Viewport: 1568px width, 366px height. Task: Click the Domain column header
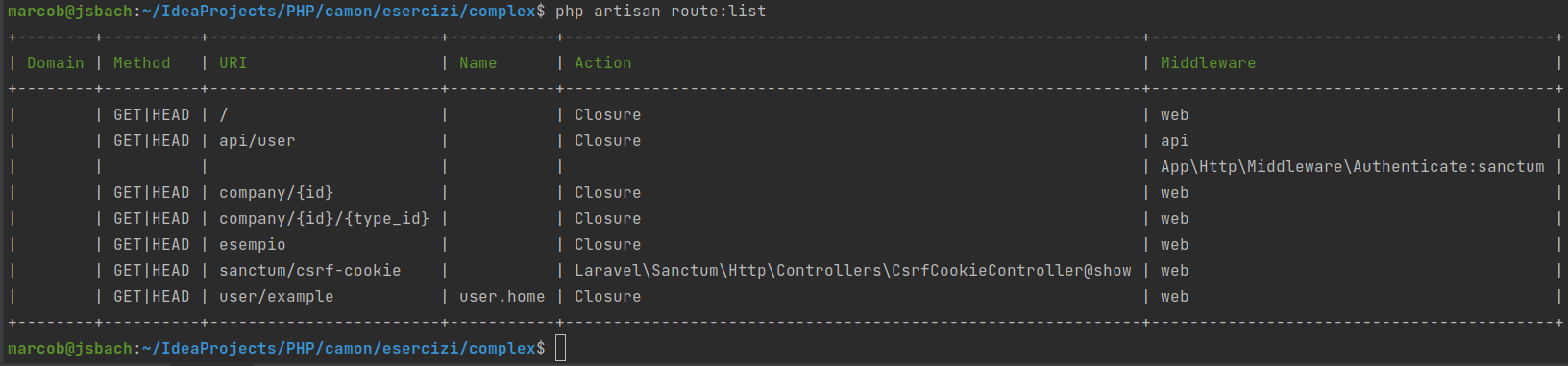(x=56, y=62)
